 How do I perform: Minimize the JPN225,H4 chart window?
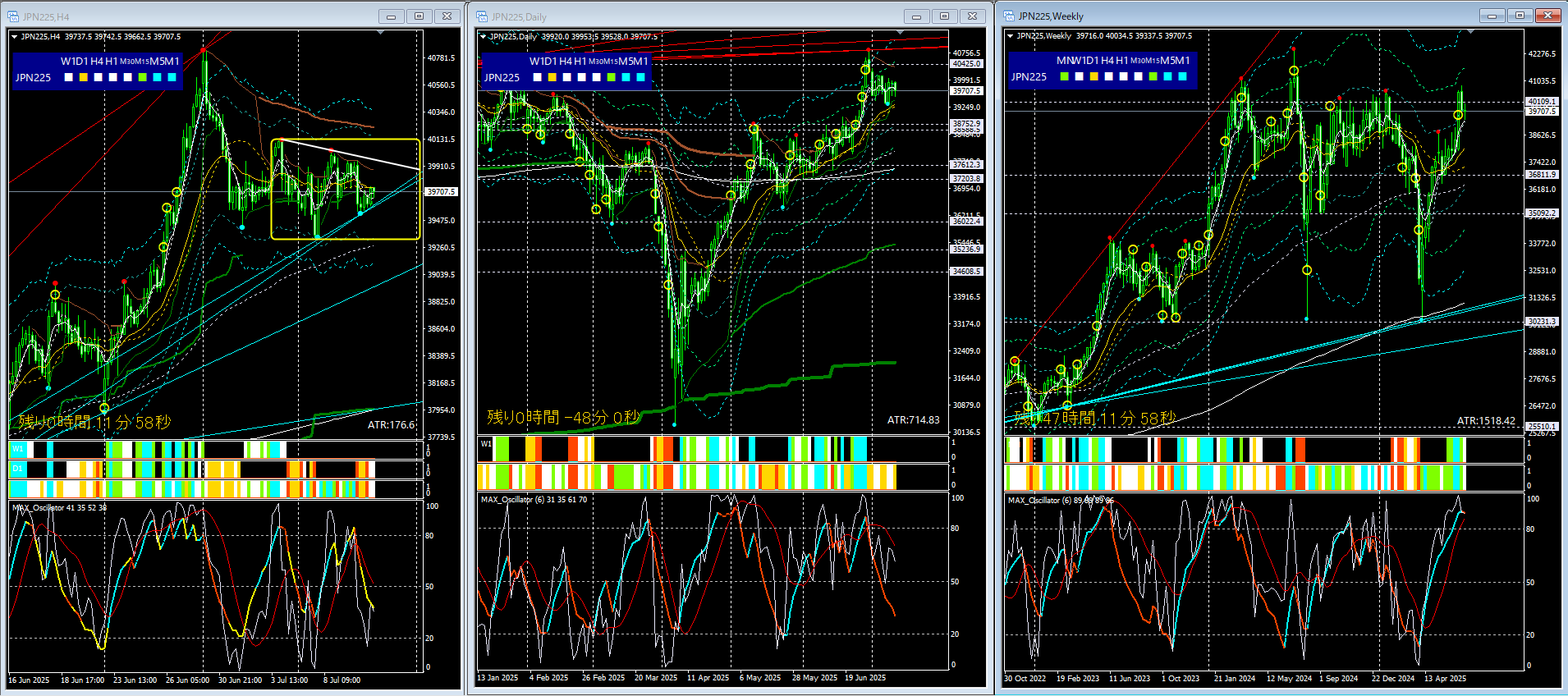point(391,16)
